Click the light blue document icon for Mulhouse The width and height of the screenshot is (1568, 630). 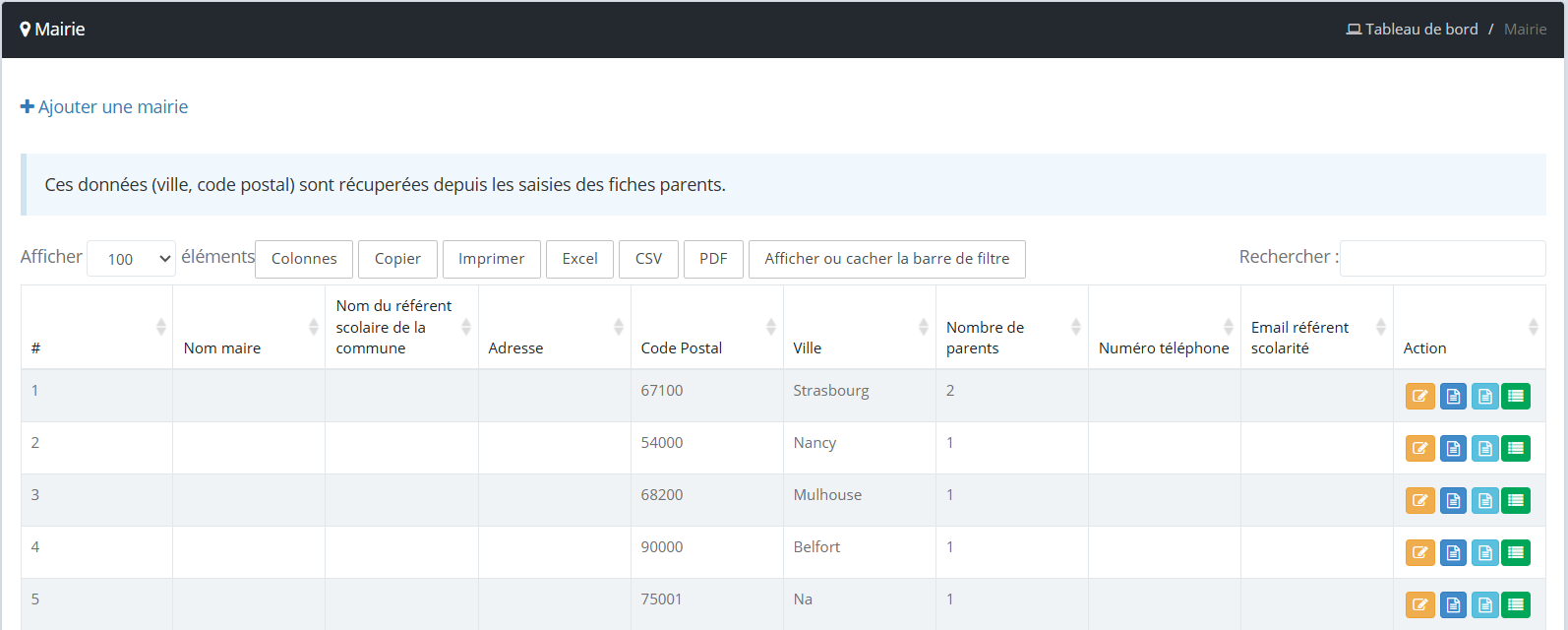pyautogui.click(x=1484, y=501)
